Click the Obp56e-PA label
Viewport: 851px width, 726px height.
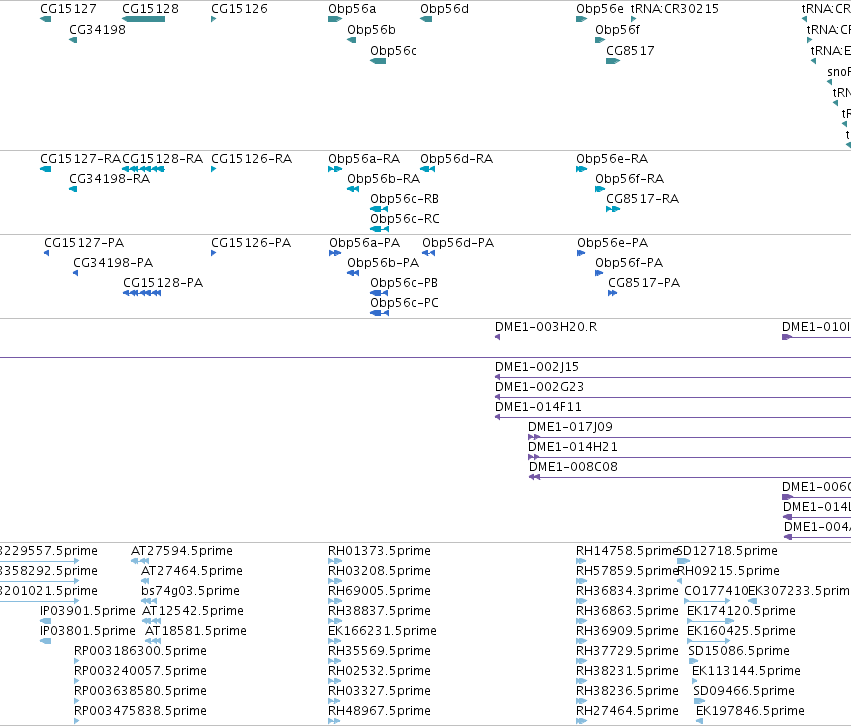[613, 243]
